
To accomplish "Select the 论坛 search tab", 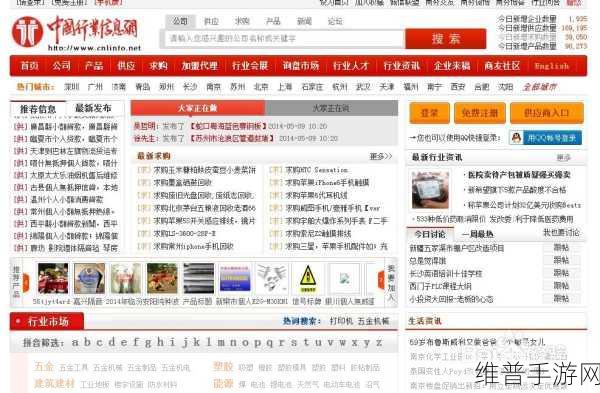I will (x=335, y=21).
